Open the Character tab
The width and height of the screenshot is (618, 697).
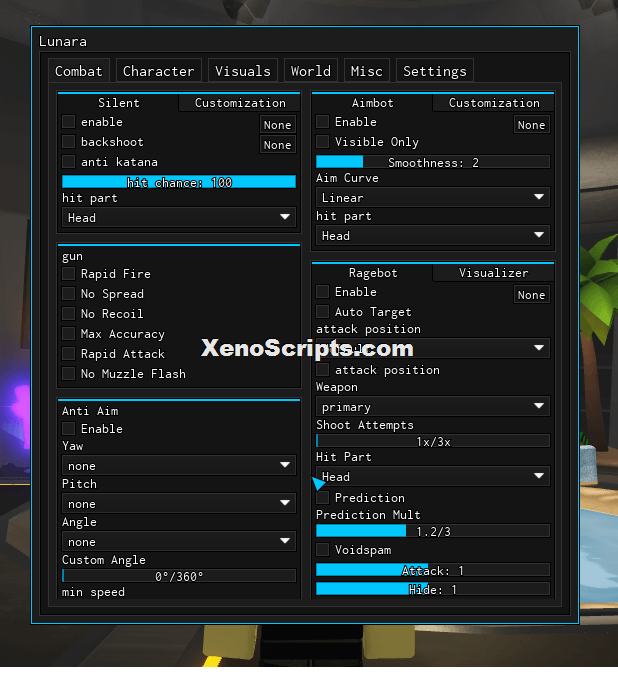point(159,71)
